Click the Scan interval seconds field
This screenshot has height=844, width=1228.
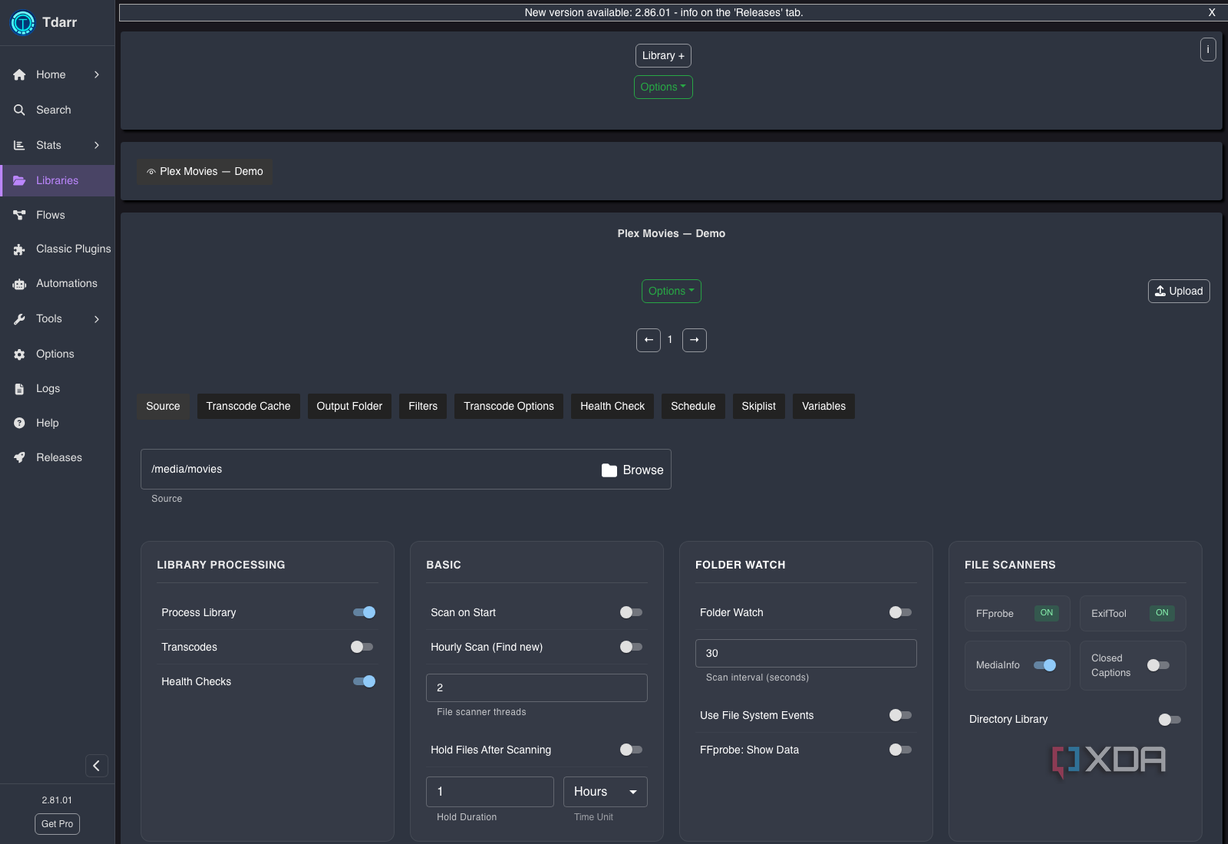(x=806, y=653)
